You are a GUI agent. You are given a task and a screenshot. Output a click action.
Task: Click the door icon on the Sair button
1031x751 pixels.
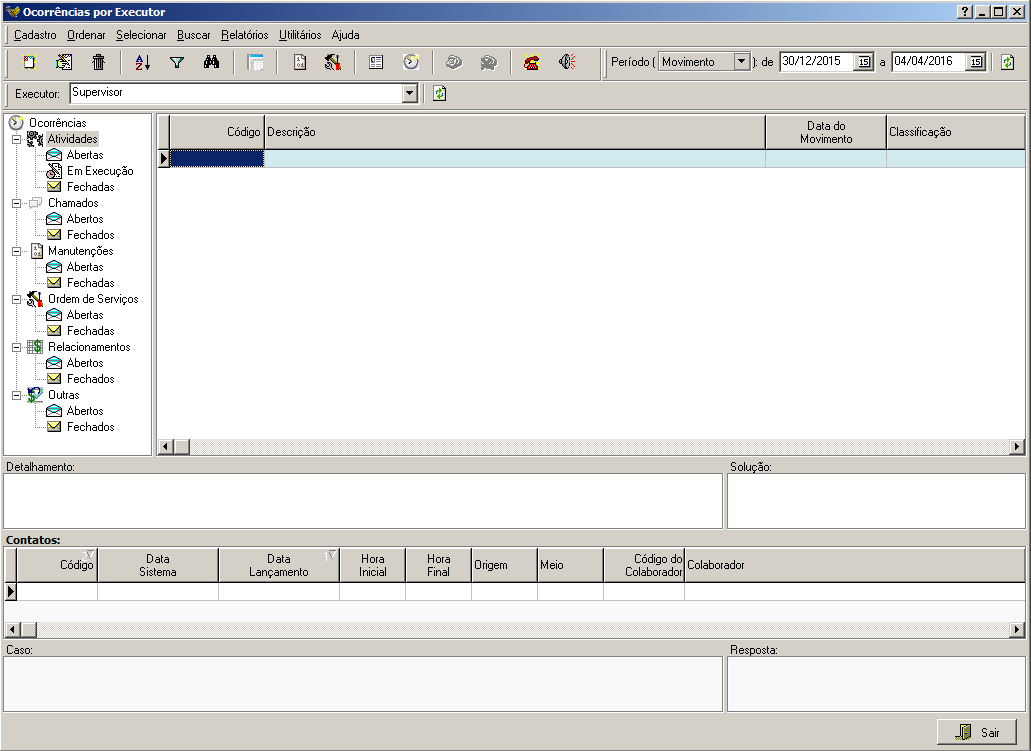pos(964,732)
